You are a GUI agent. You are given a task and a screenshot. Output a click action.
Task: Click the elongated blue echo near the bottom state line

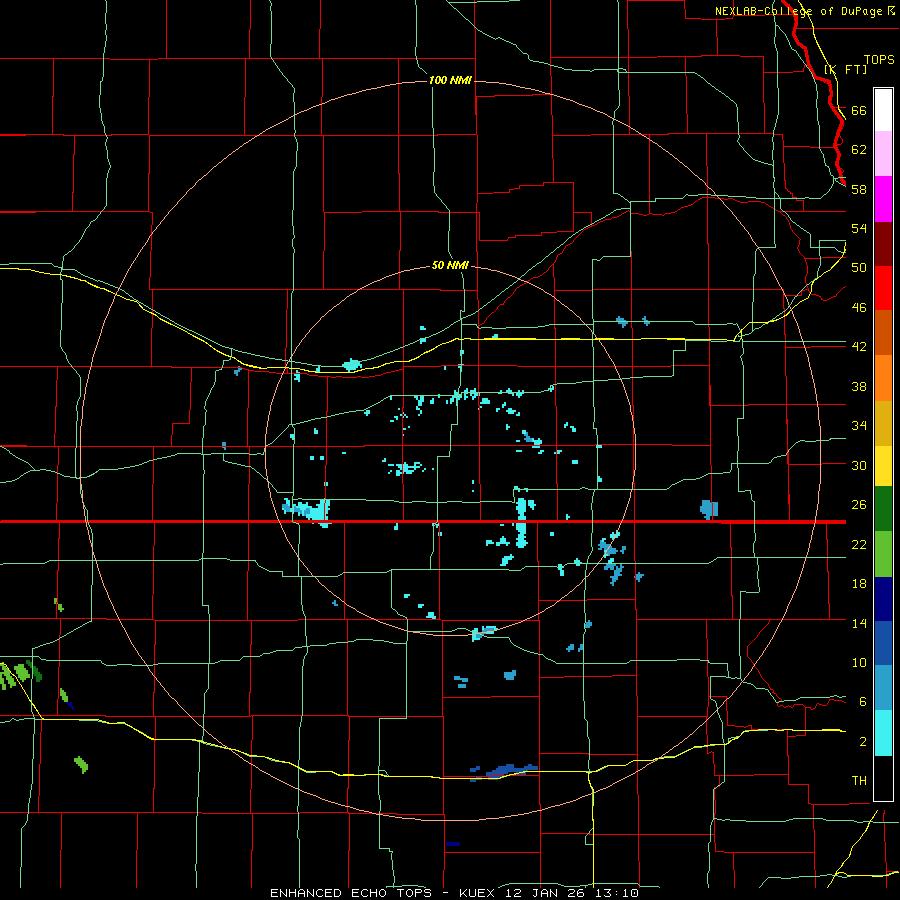click(504, 771)
